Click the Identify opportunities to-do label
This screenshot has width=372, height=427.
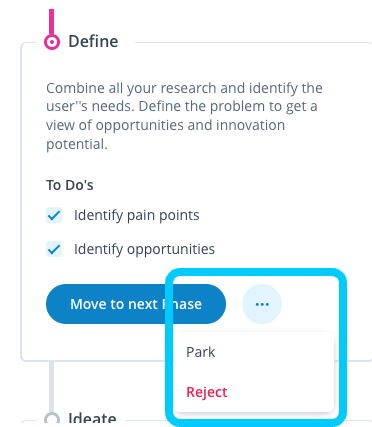(144, 249)
